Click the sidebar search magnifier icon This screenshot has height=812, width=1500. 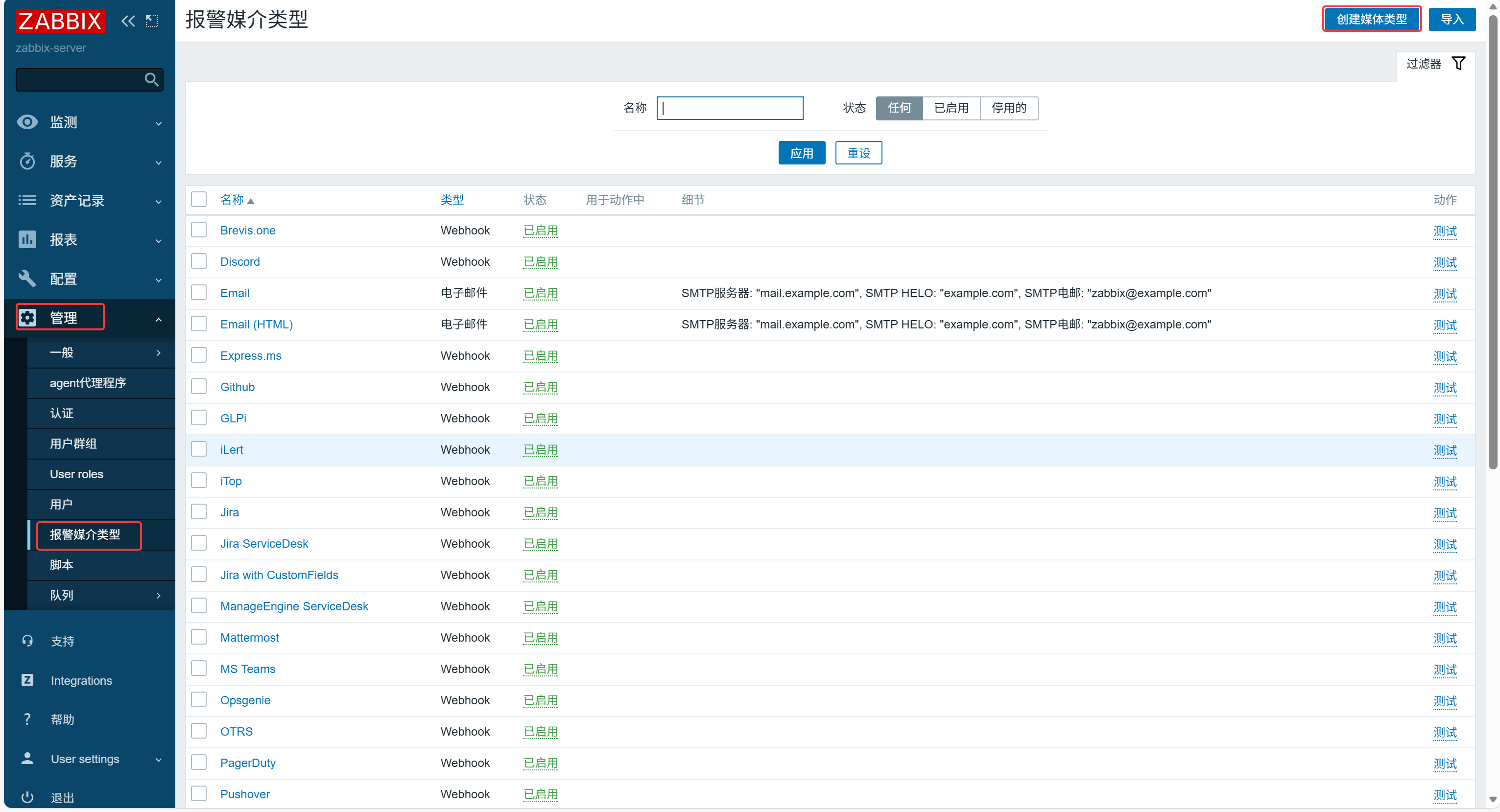(151, 79)
